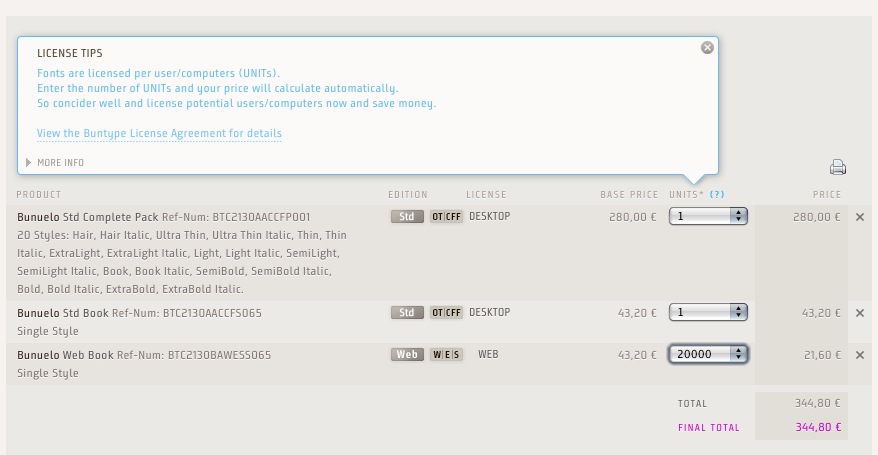Click the units help question mark
Viewport: 878px width, 455px height.
pos(717,195)
